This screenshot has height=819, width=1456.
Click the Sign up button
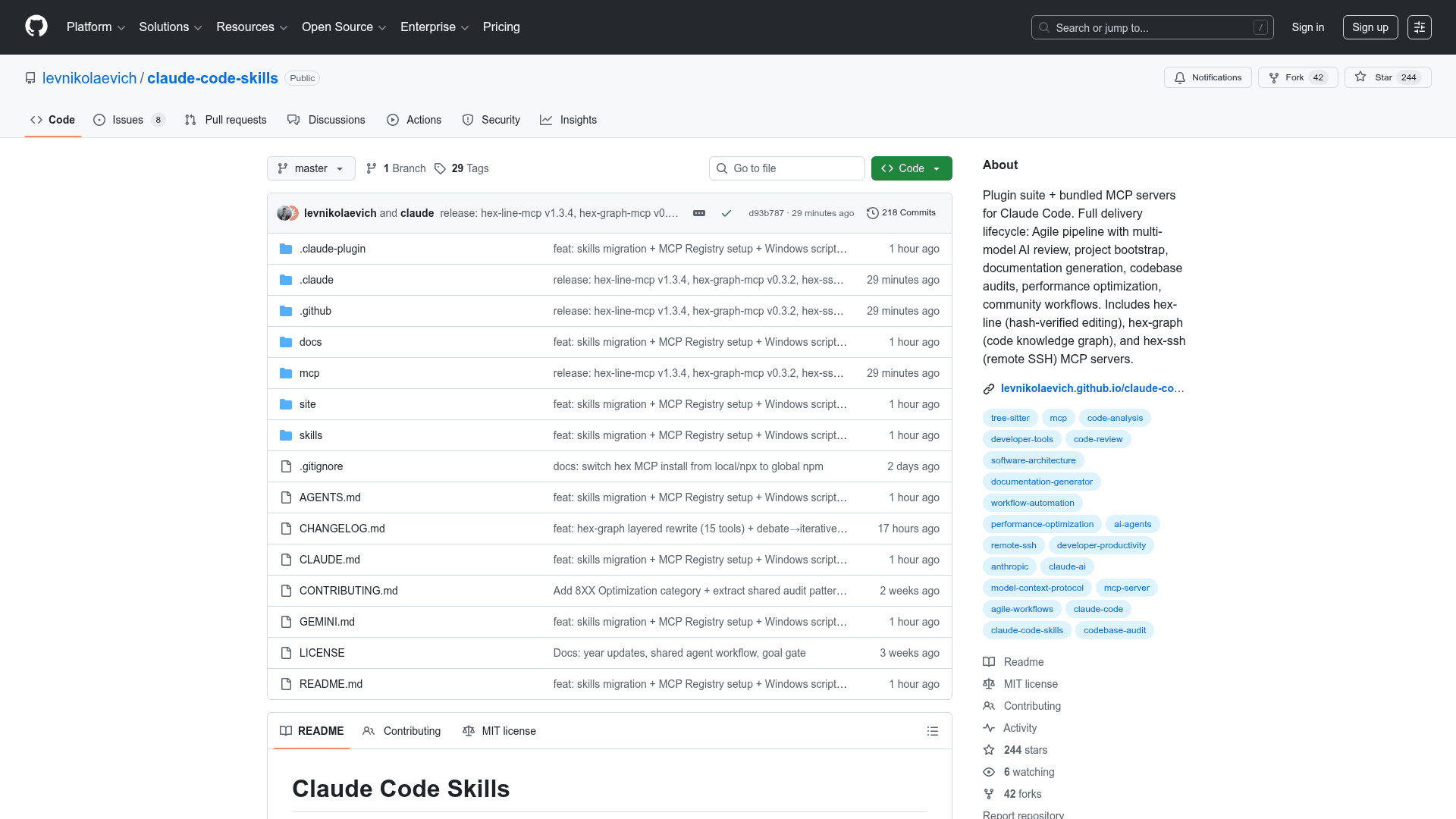click(x=1370, y=27)
